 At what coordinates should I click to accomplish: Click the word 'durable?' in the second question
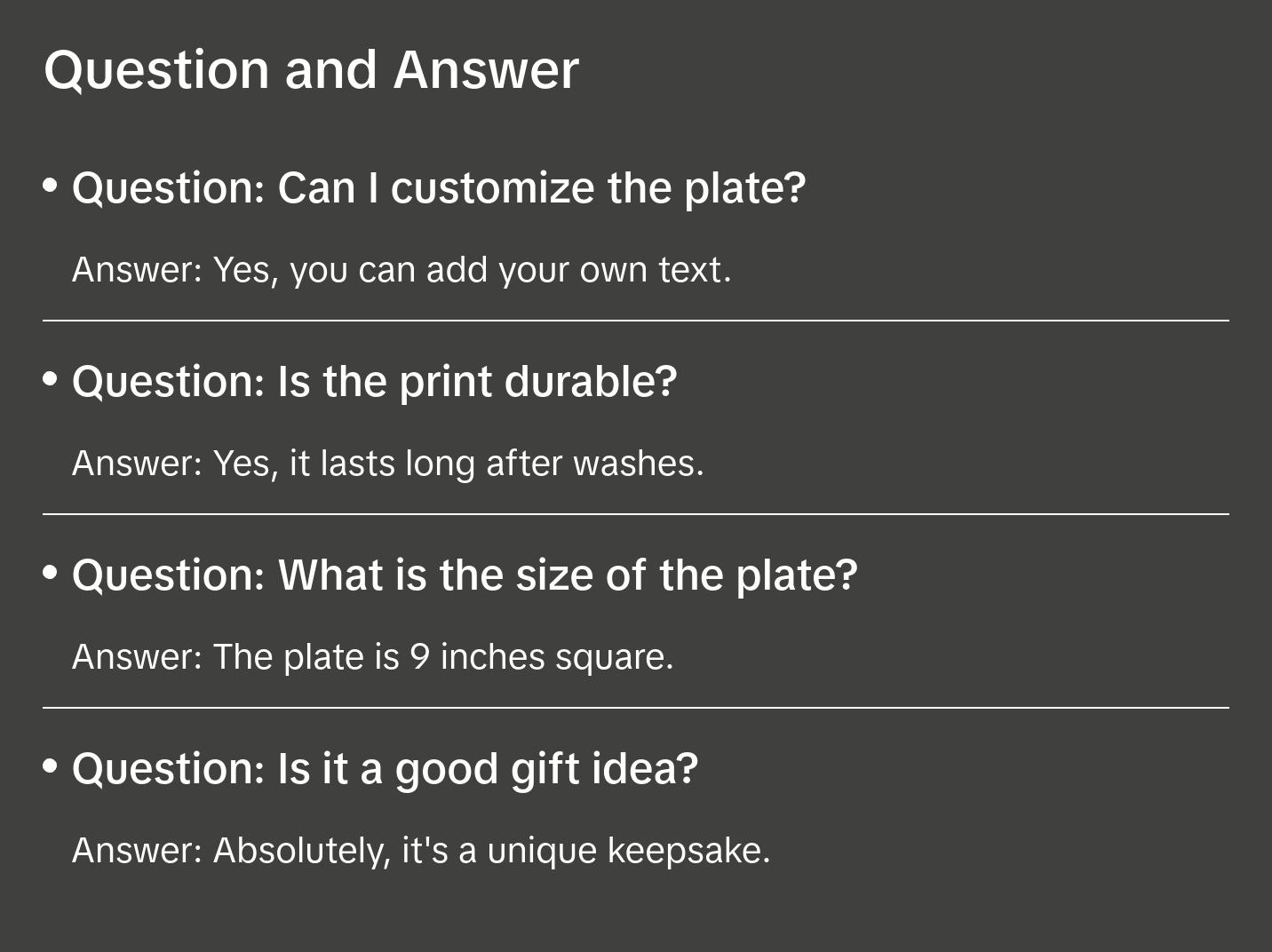(x=591, y=382)
